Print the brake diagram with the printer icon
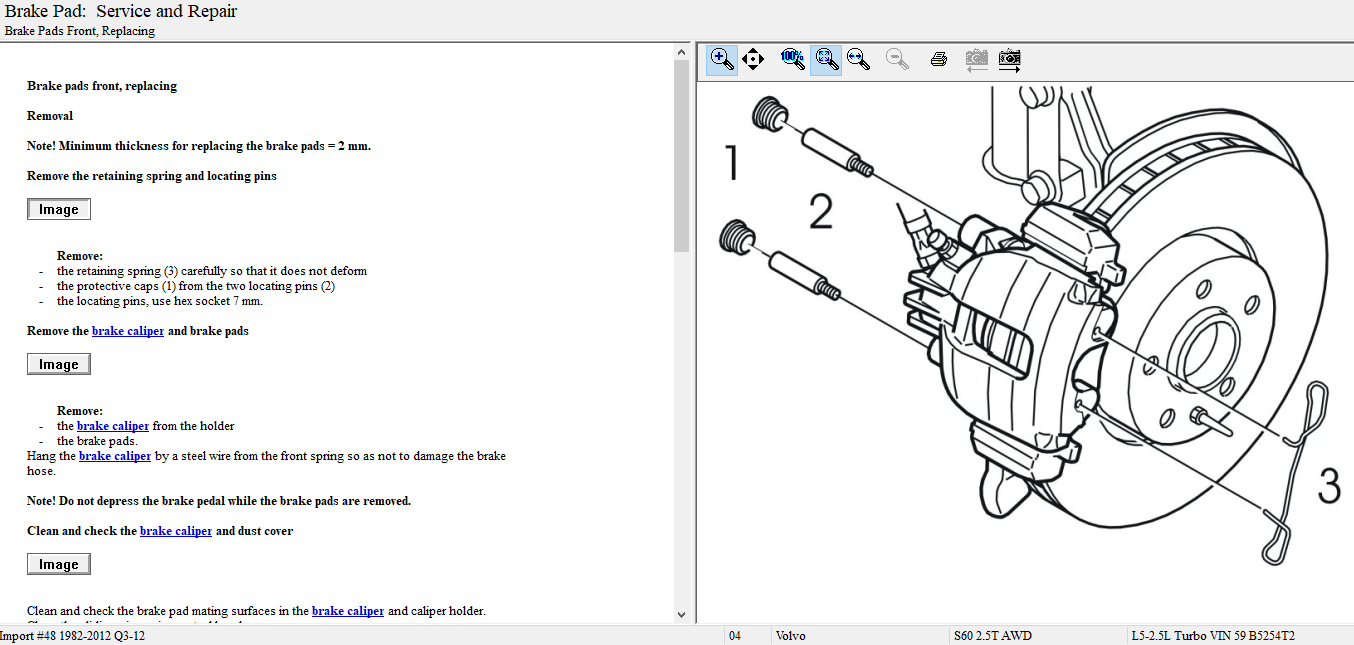 pos(938,59)
